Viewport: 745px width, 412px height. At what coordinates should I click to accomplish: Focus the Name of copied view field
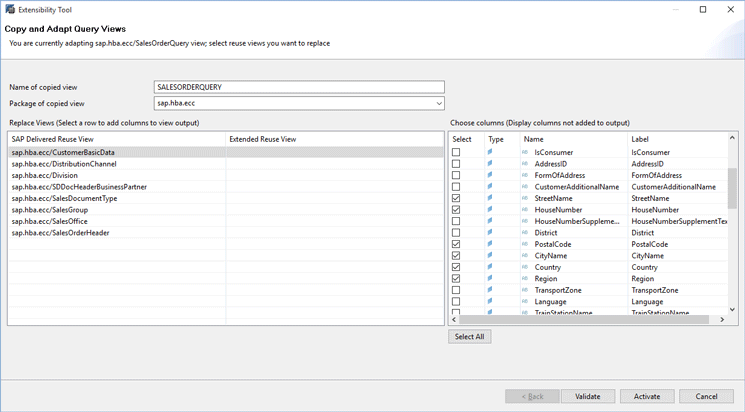pos(298,87)
